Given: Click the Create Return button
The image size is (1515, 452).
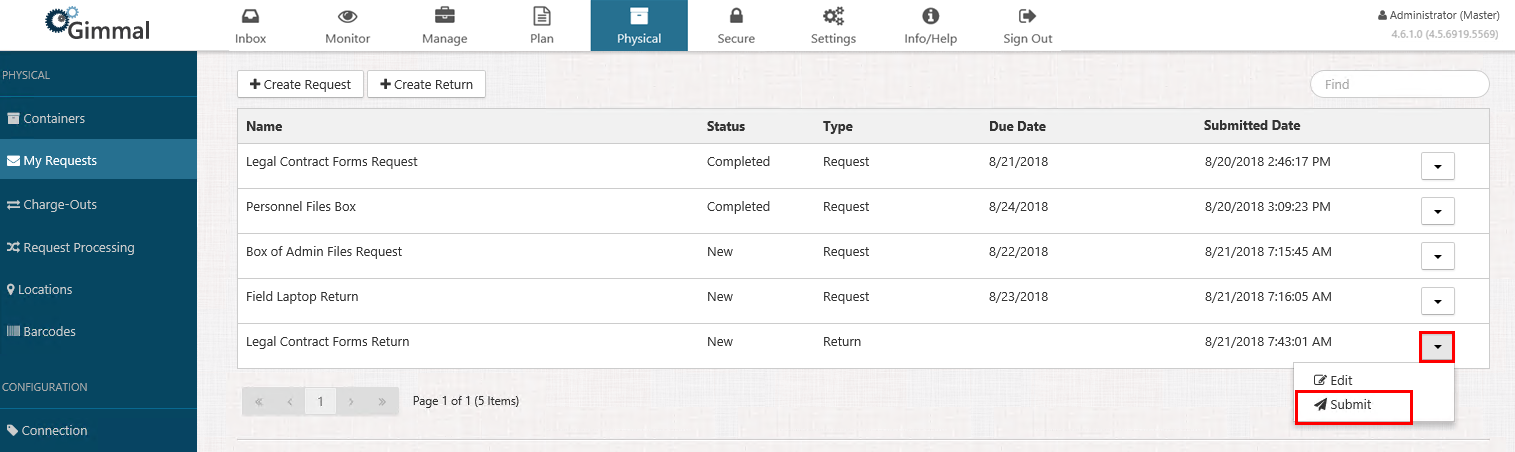Looking at the screenshot, I should point(426,85).
